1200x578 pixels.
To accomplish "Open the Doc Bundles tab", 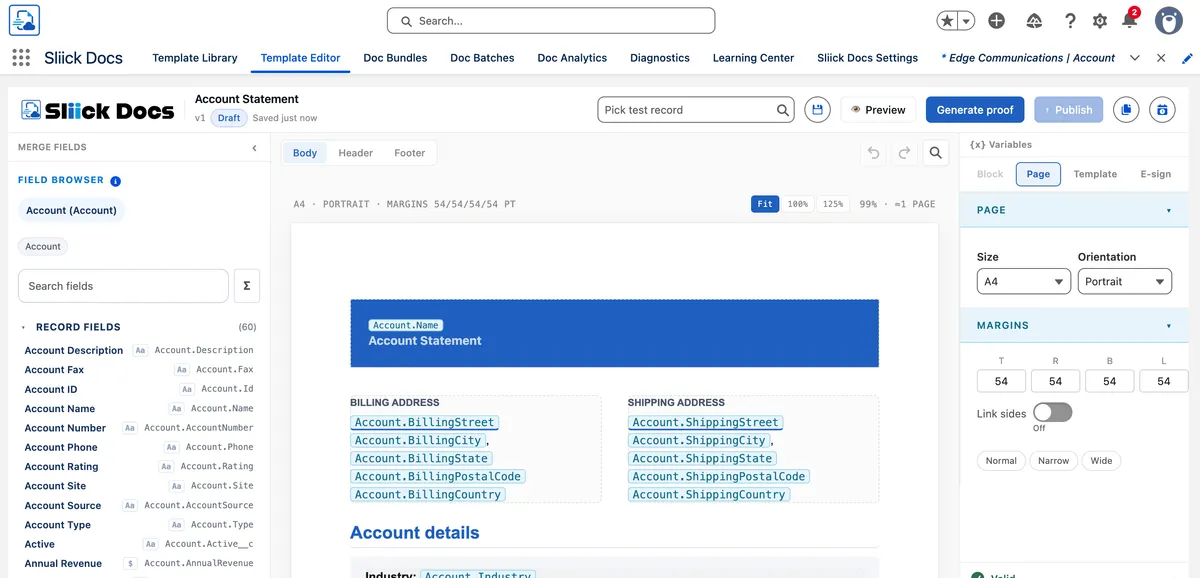I will click(x=395, y=58).
